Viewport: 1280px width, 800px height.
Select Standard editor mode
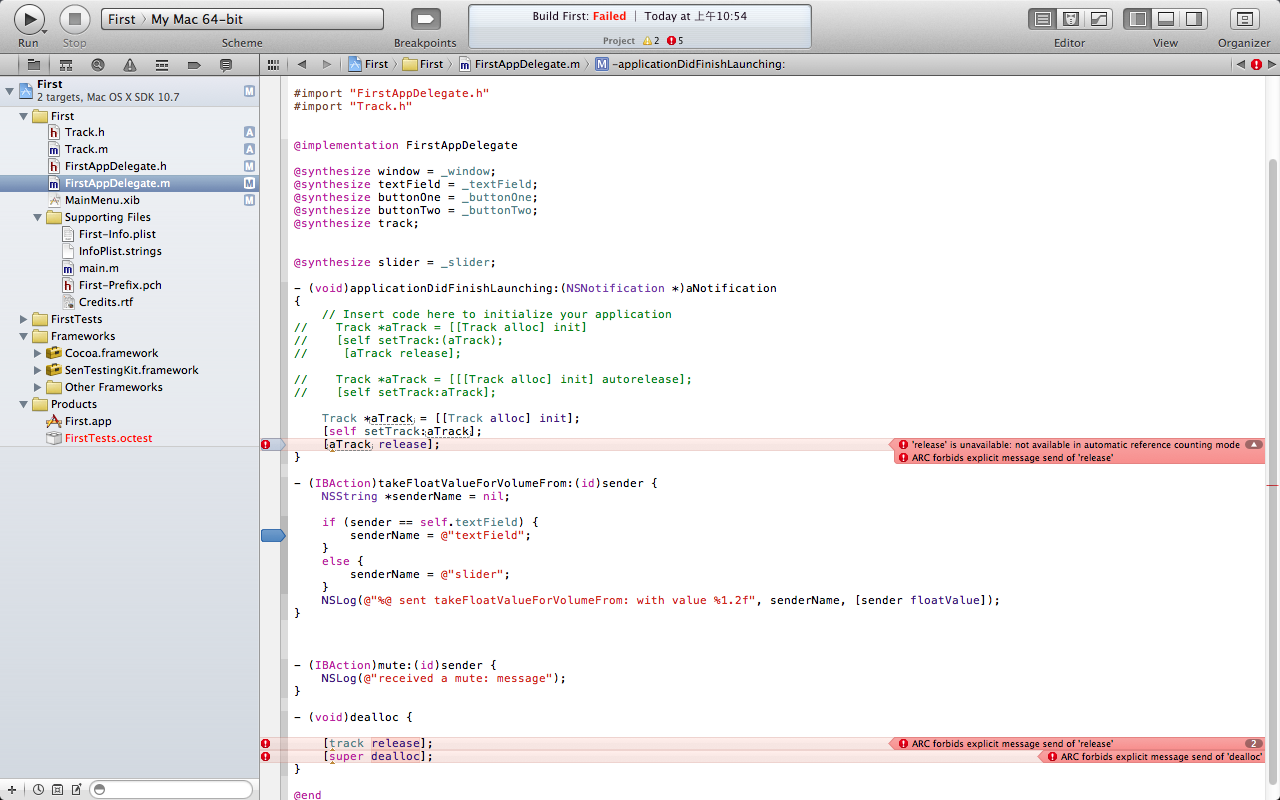pos(1043,19)
